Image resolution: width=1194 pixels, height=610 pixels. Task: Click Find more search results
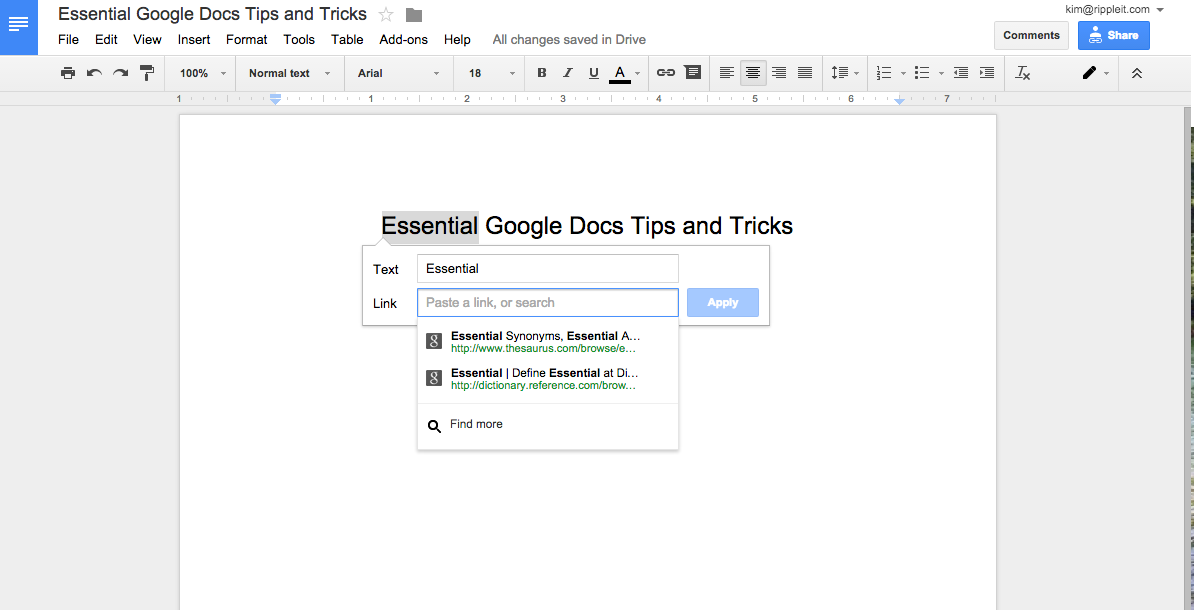[548, 425]
